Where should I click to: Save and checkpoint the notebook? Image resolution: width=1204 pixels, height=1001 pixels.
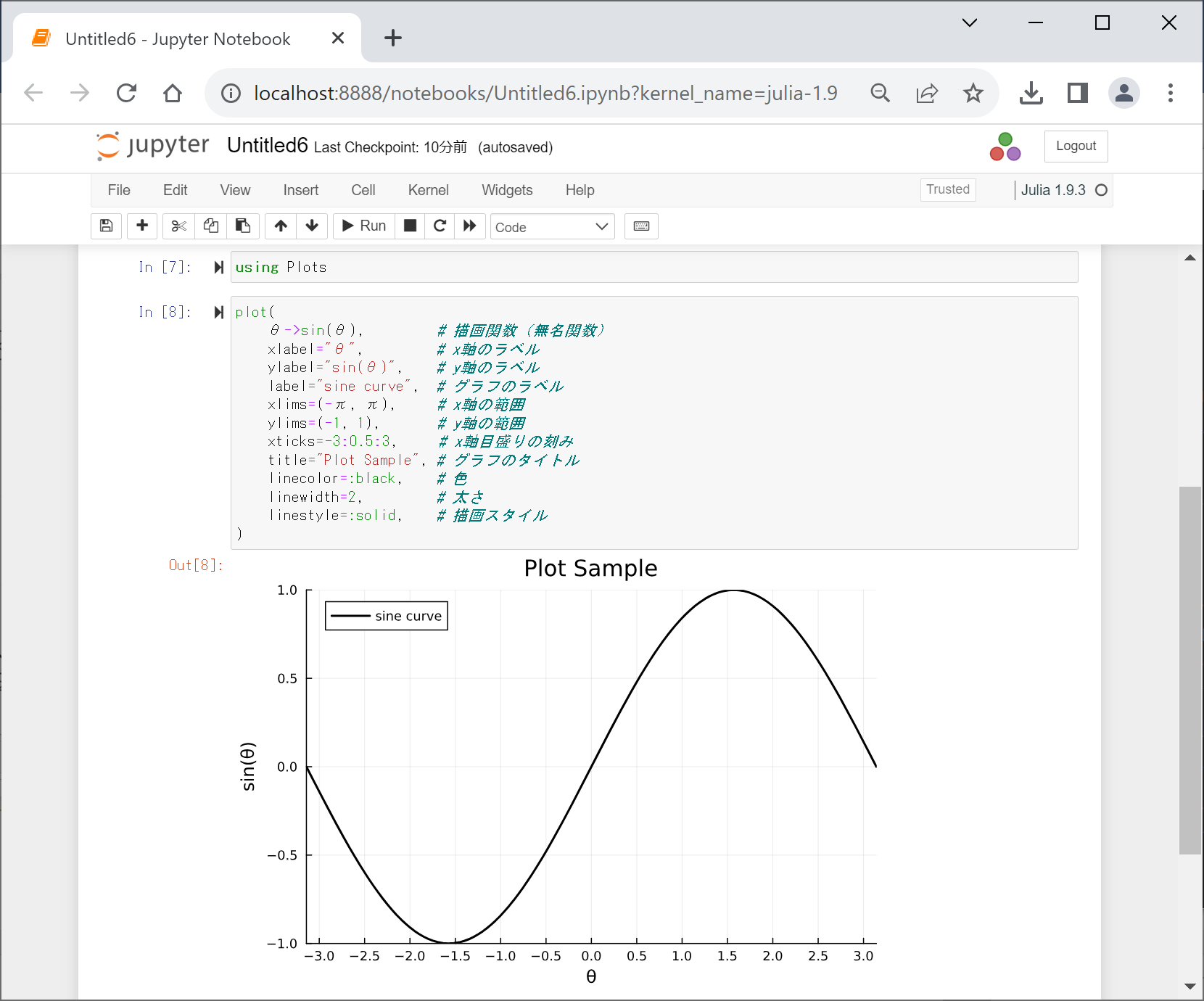click(x=106, y=226)
